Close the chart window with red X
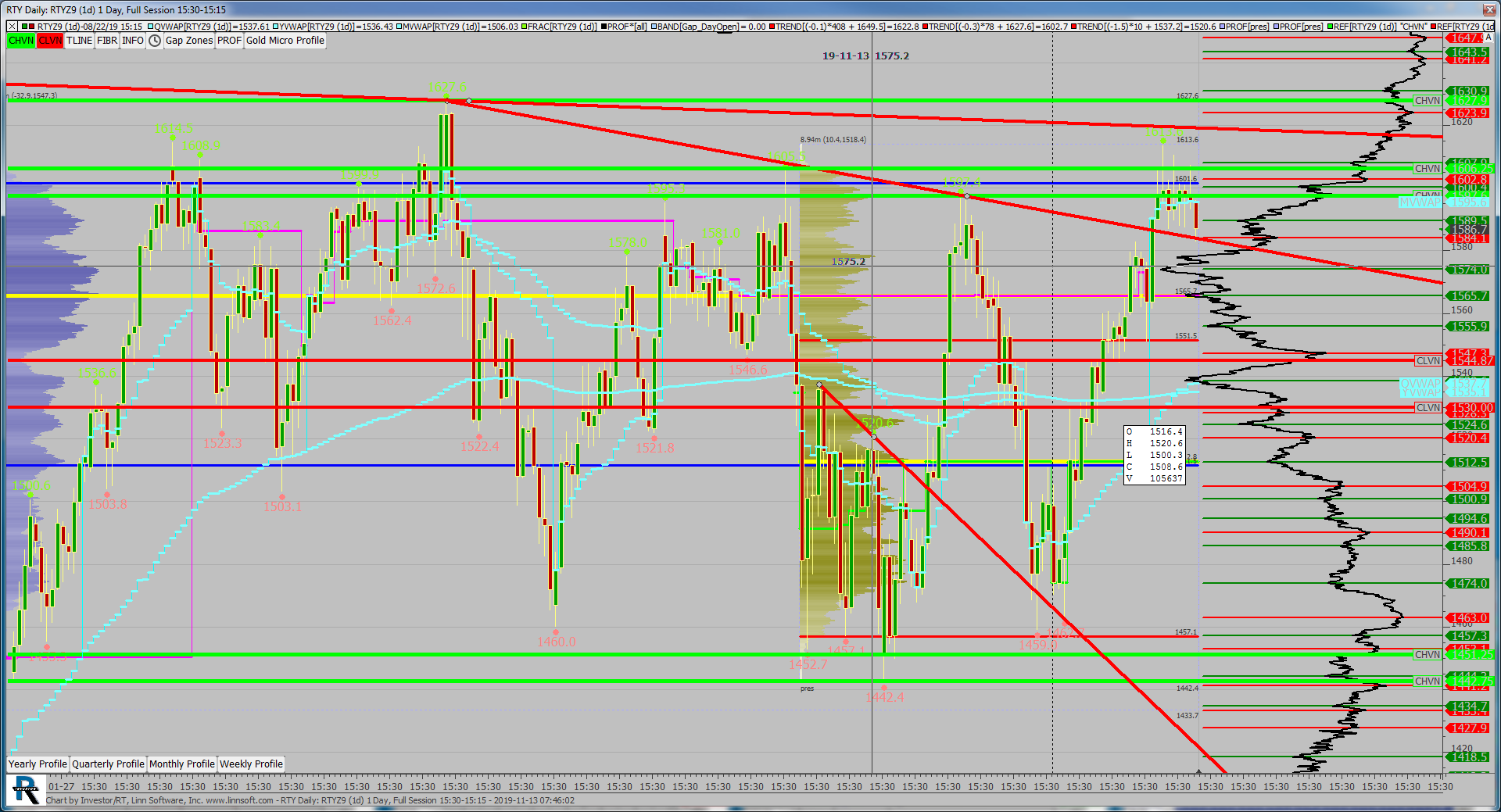Image resolution: width=1501 pixels, height=812 pixels. coord(1489,10)
